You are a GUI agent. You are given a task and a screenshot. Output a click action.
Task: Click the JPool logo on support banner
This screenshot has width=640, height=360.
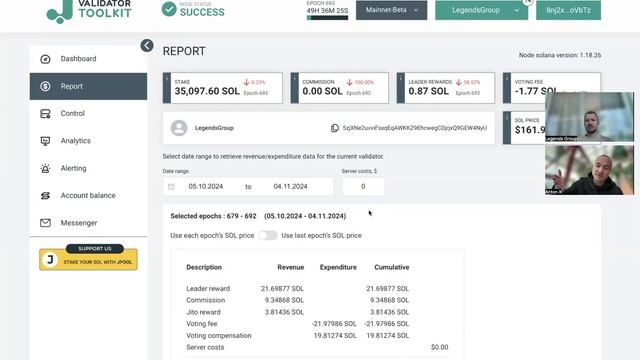50,260
